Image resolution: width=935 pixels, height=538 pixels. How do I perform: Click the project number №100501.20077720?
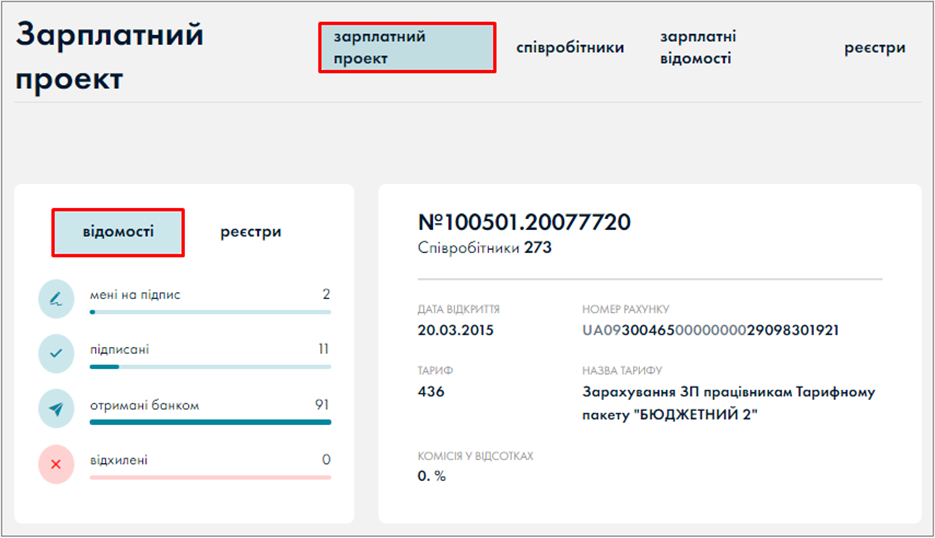(524, 222)
